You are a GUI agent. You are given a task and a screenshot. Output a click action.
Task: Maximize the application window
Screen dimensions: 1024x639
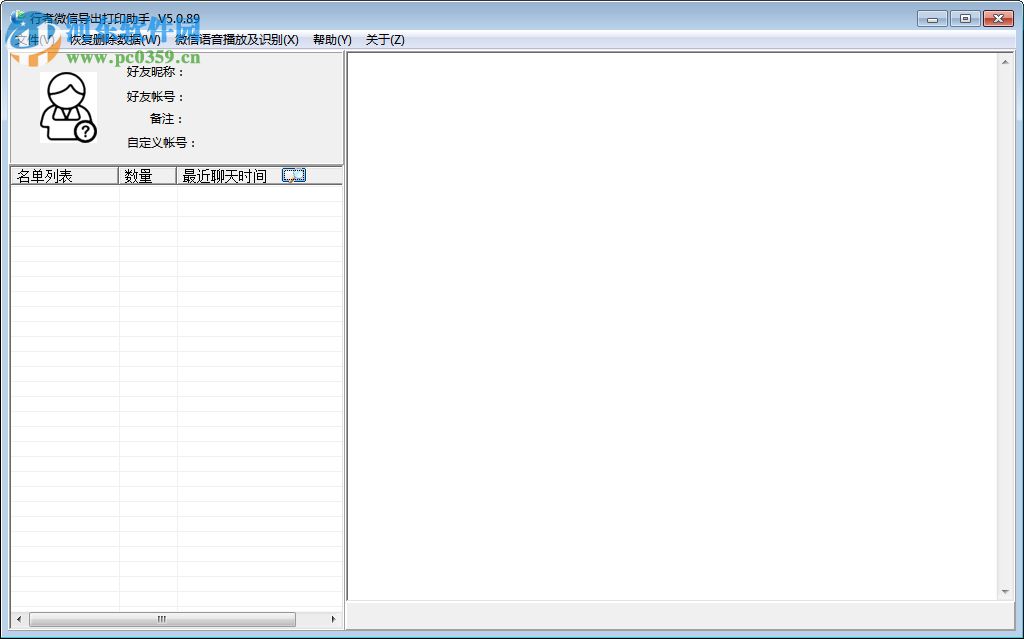[x=965, y=19]
